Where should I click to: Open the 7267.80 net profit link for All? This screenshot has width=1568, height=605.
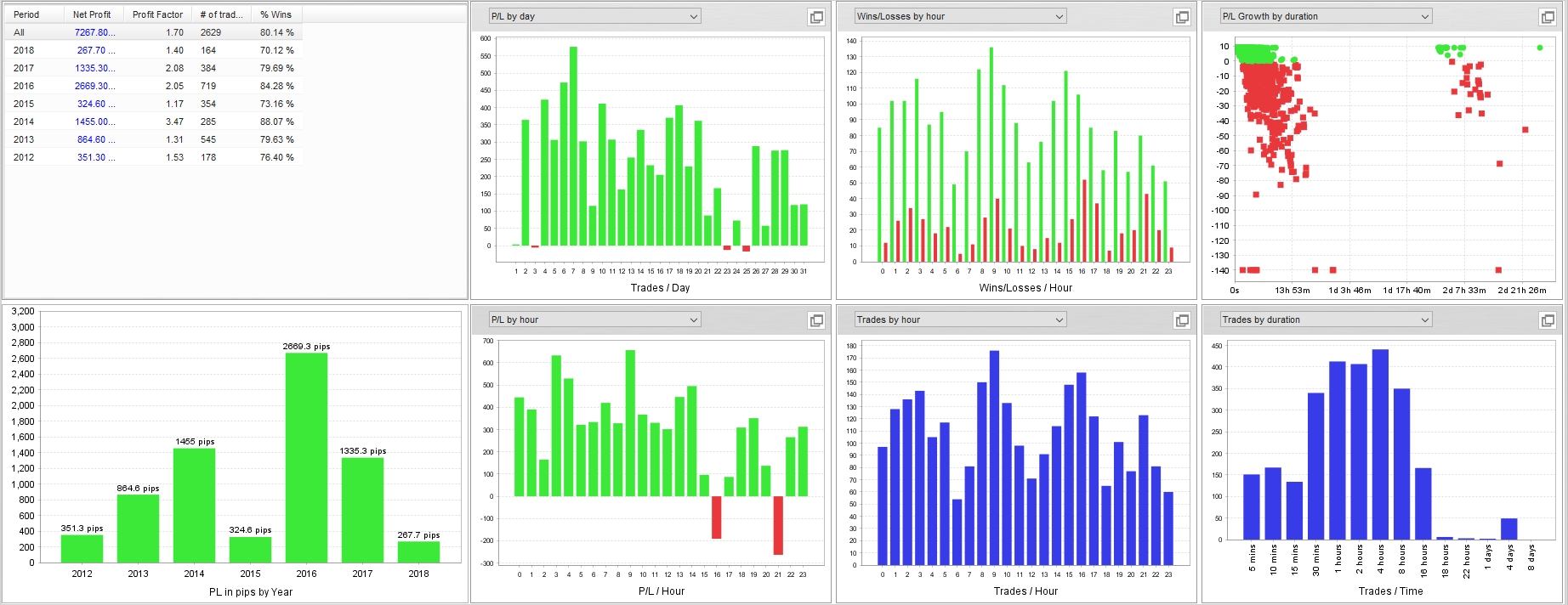click(94, 32)
